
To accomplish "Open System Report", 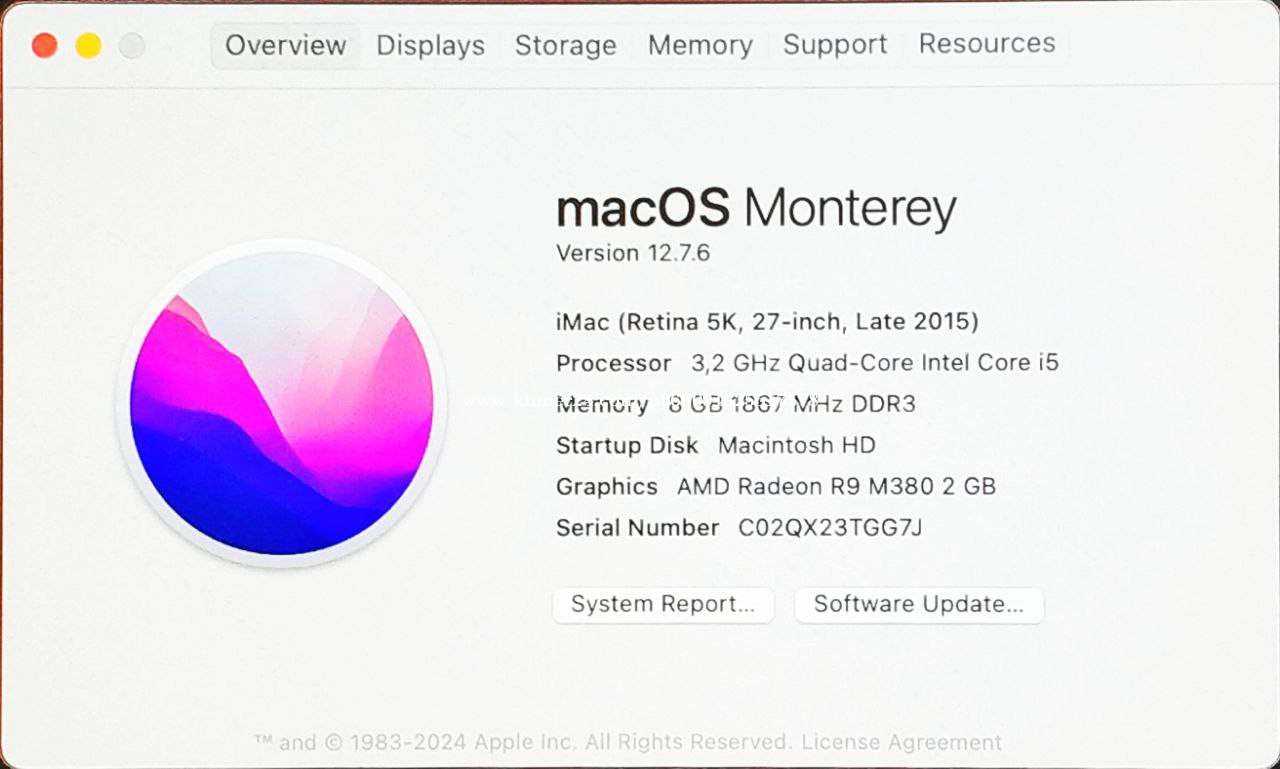I will (x=663, y=604).
